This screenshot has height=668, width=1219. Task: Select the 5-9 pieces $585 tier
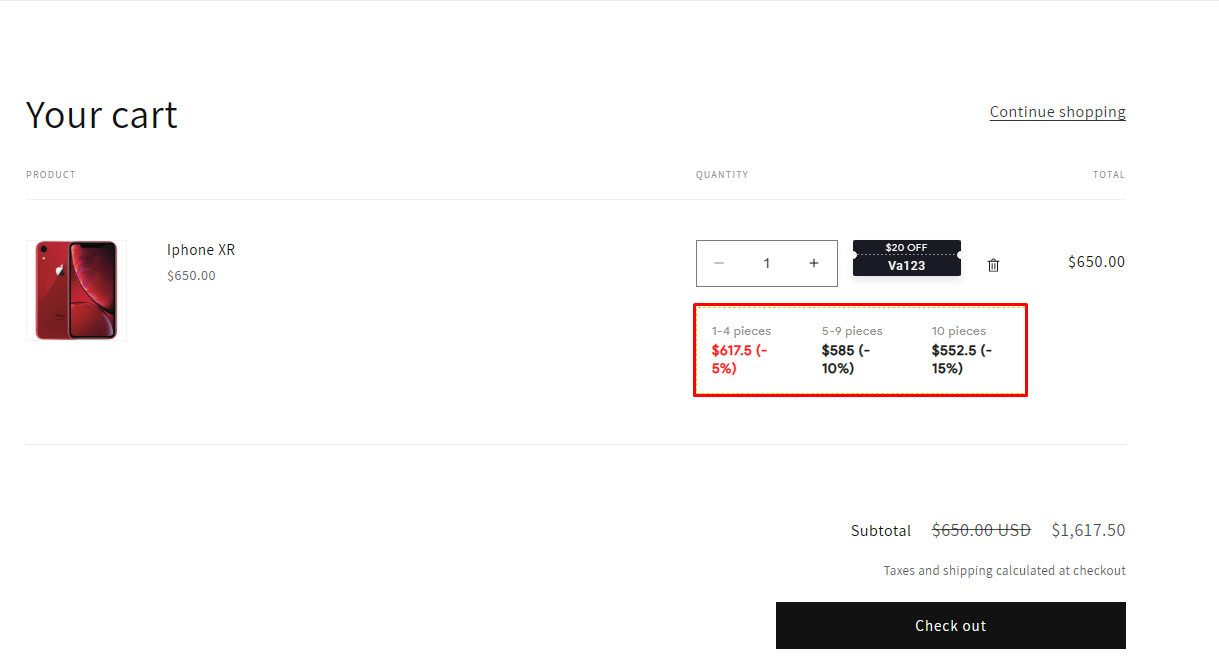[853, 350]
